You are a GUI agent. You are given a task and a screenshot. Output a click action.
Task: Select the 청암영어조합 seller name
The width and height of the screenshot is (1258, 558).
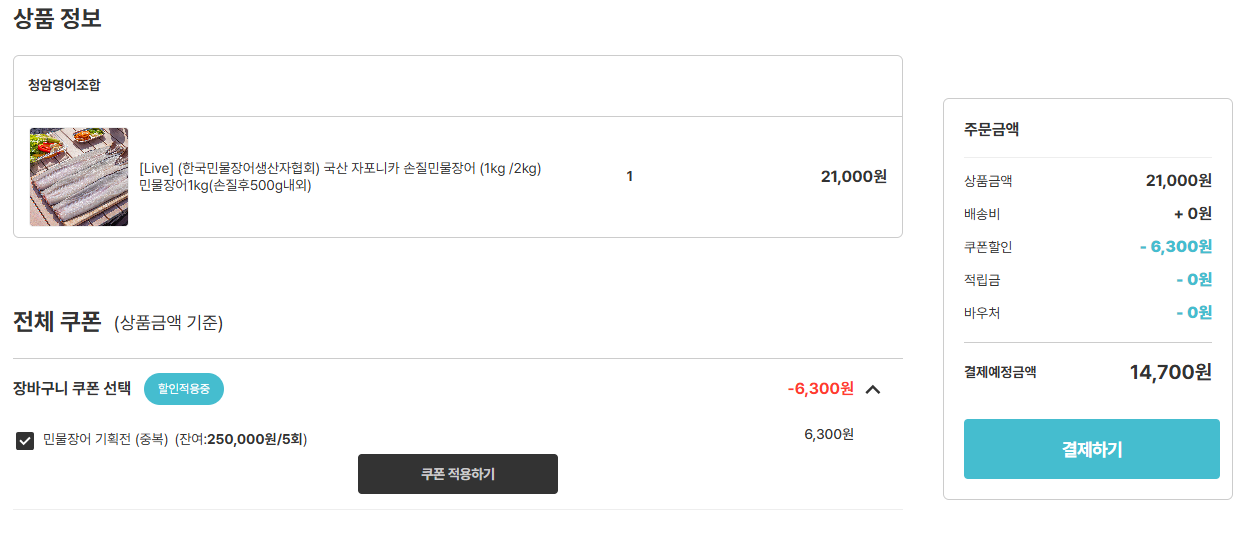point(64,85)
